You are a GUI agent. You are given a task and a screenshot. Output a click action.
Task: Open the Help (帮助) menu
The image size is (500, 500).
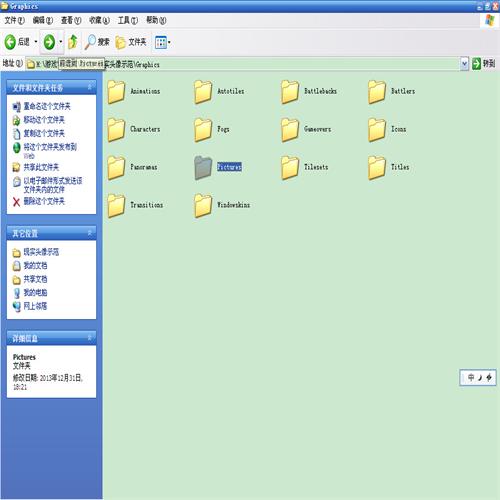click(x=156, y=20)
